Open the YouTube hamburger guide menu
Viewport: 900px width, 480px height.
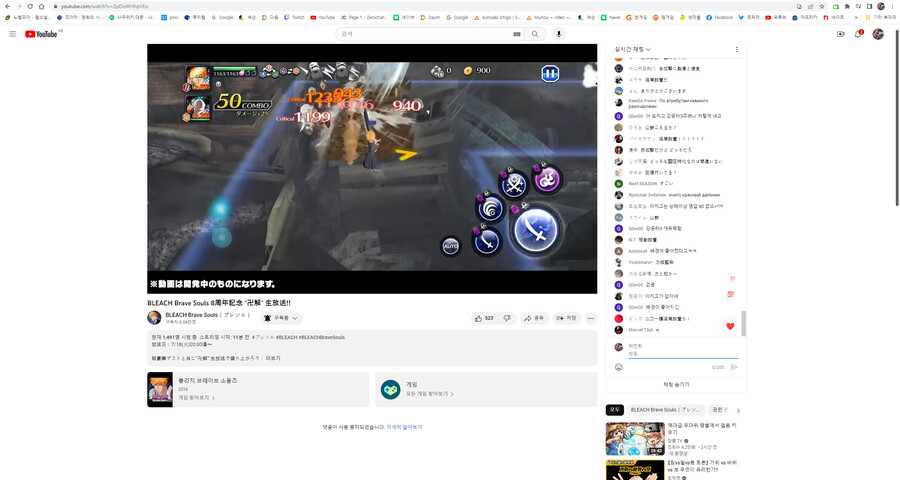pos(13,34)
